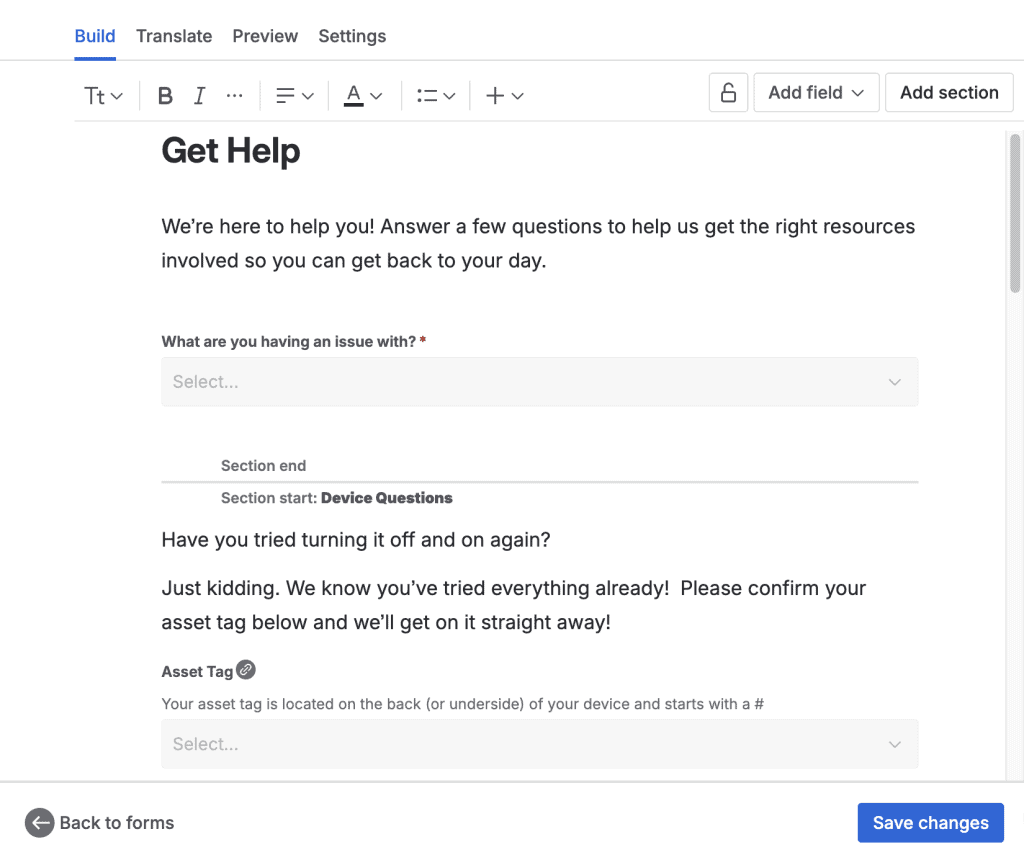Screen dimensions: 1024x860
Task: Toggle the form lock icon
Action: click(x=728, y=93)
